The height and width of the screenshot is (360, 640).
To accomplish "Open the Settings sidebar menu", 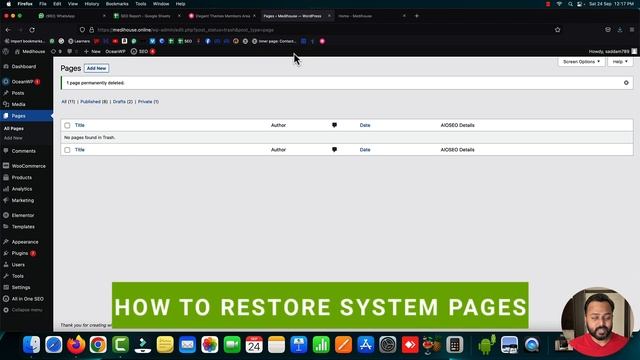I will point(20,288).
